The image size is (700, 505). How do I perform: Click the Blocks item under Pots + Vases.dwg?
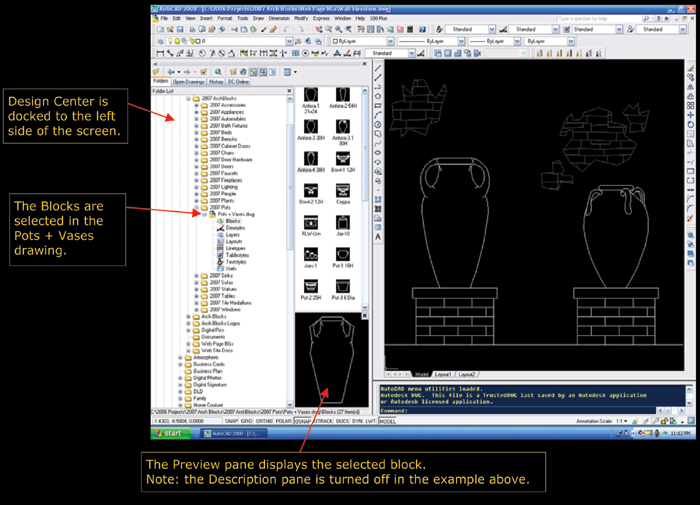[x=233, y=221]
